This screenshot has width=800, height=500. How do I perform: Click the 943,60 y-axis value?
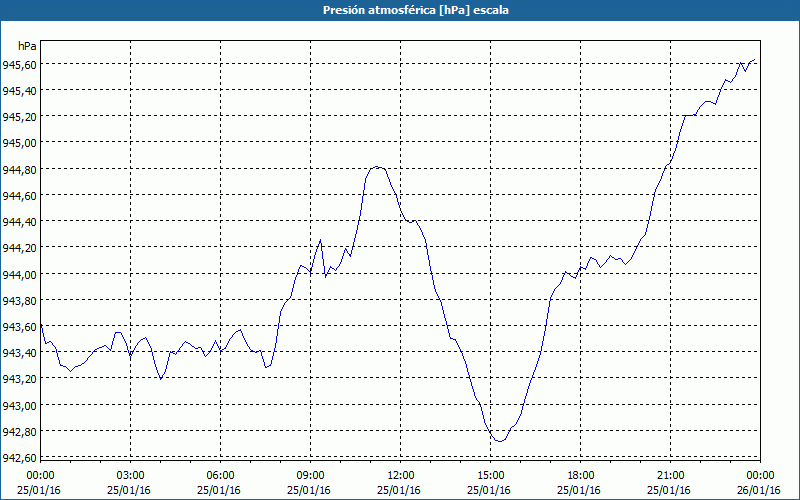(19, 327)
